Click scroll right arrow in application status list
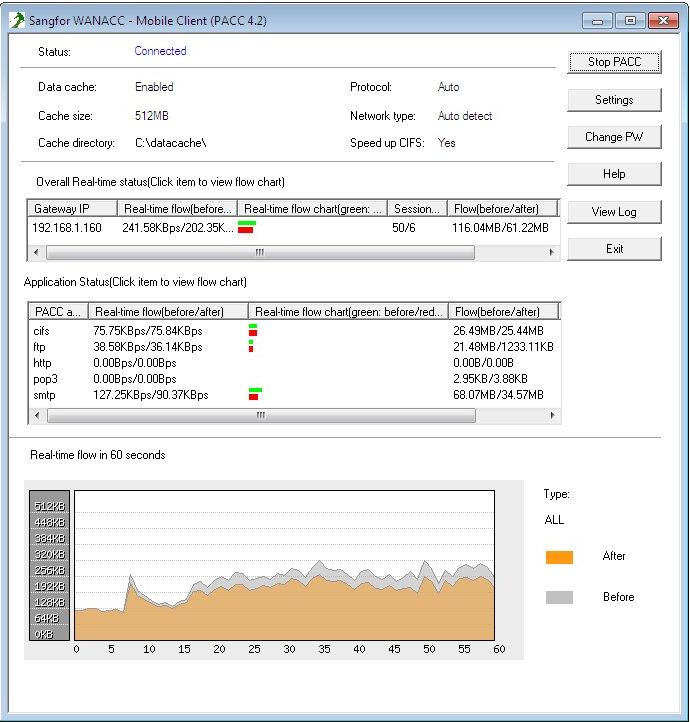The height and width of the screenshot is (722, 690). 552,415
